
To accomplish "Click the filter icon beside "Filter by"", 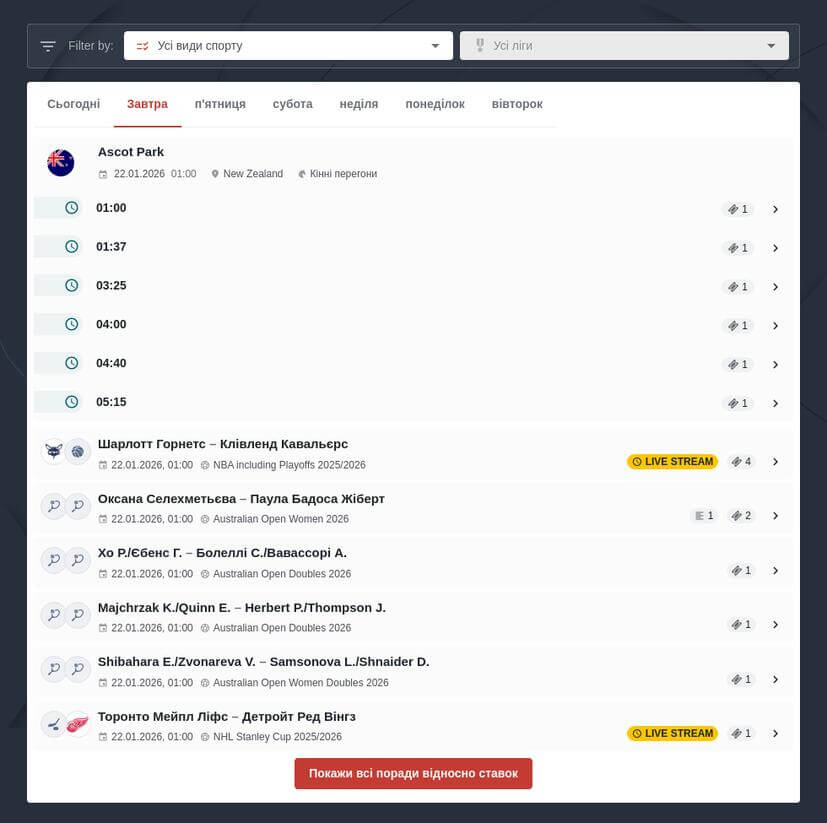I will pyautogui.click(x=47, y=45).
